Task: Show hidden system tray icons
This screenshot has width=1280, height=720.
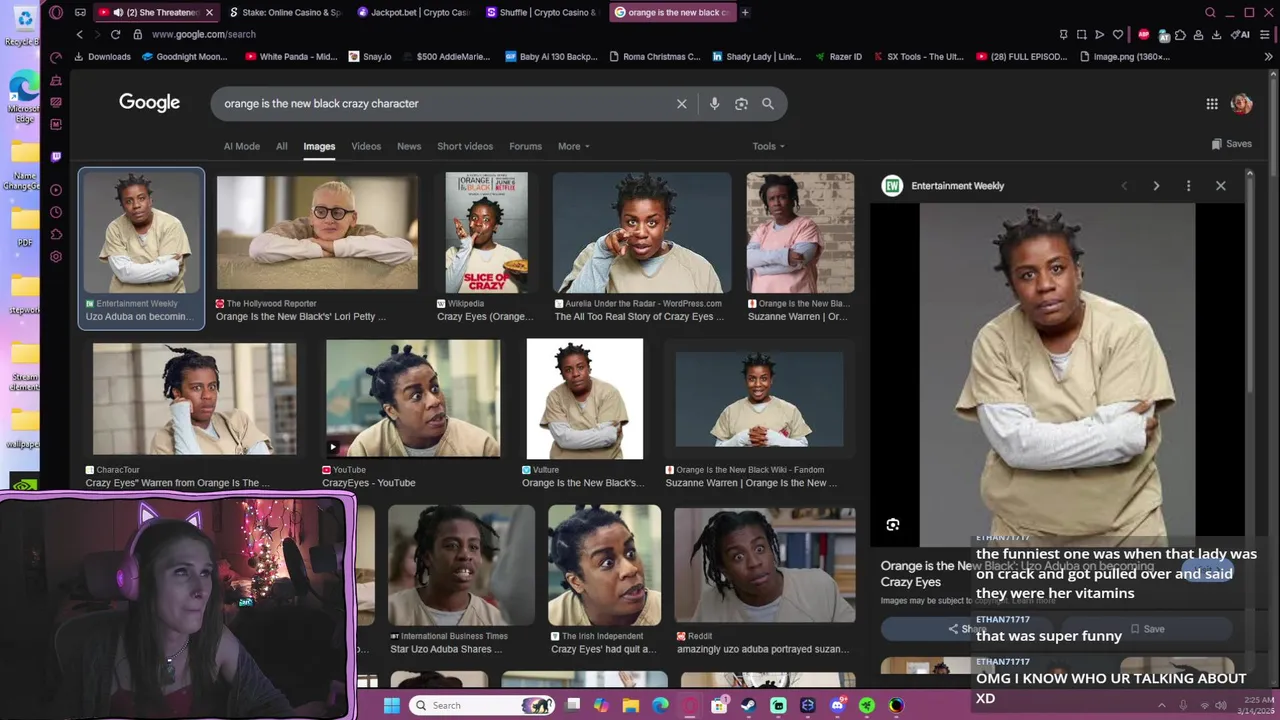Action: [1163, 705]
